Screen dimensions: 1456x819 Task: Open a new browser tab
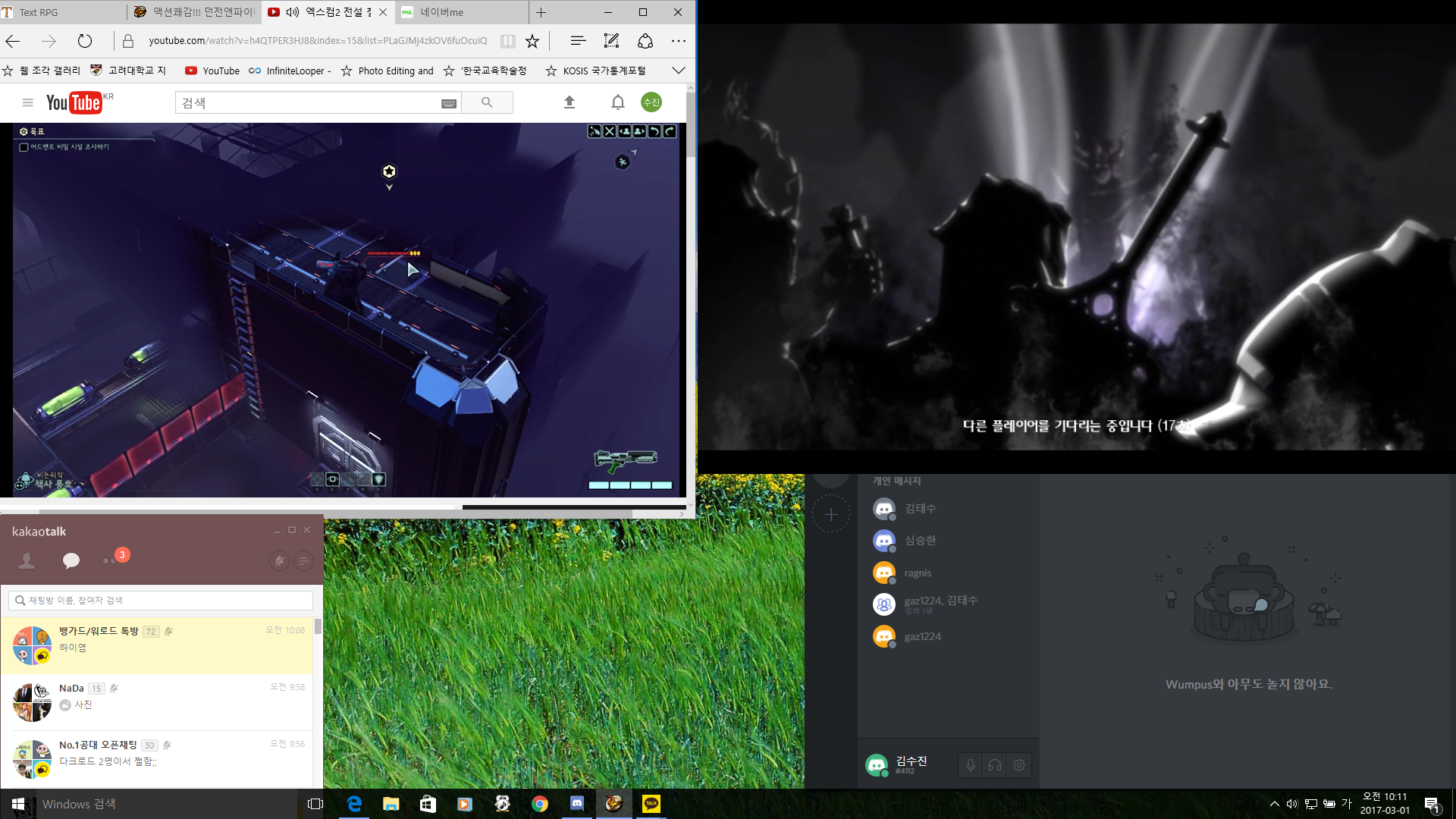(541, 12)
